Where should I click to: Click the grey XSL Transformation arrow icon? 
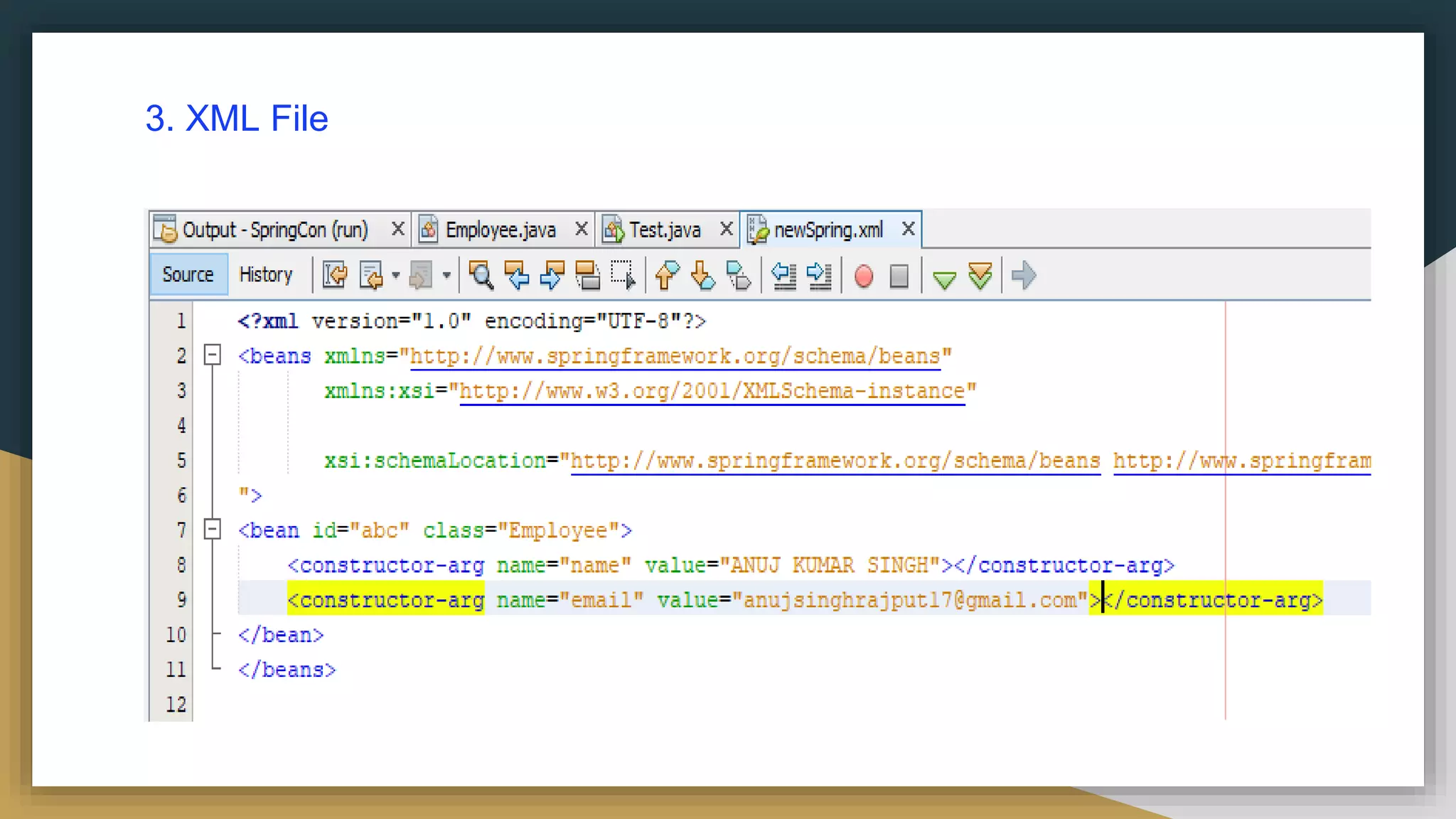1024,275
